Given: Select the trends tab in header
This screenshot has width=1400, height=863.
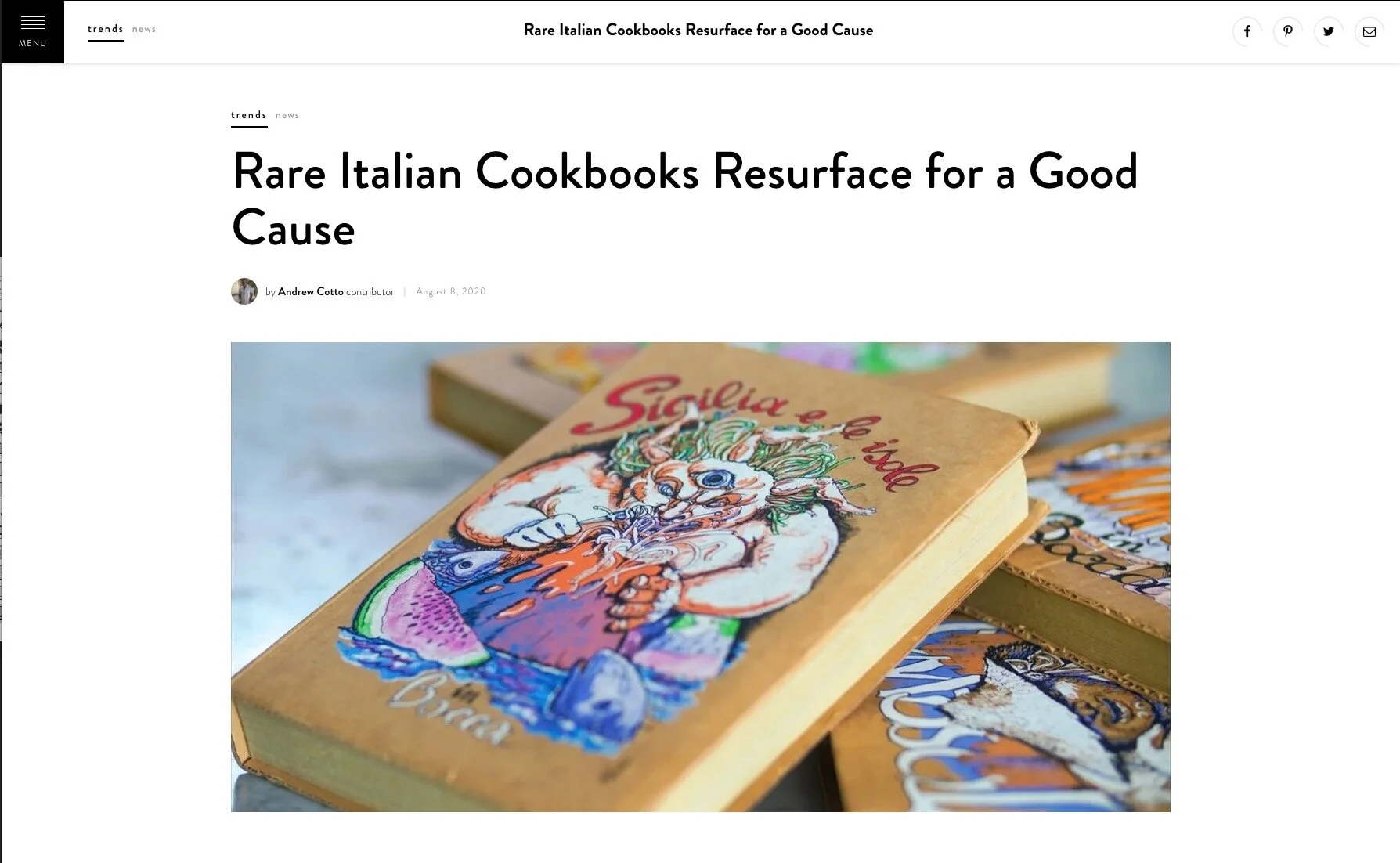Looking at the screenshot, I should (x=106, y=30).
